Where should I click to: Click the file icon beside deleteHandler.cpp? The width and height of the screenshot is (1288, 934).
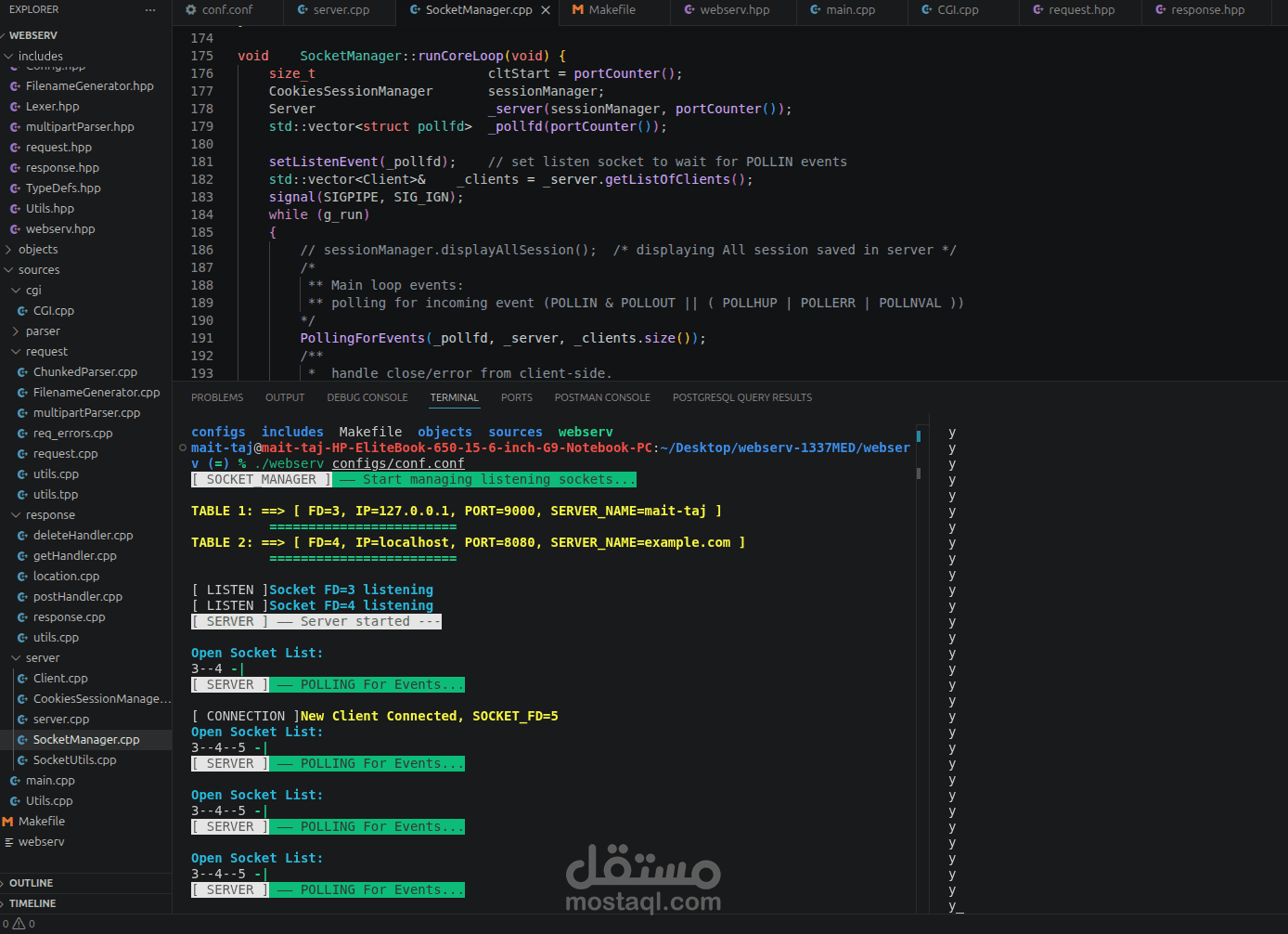pyautogui.click(x=22, y=536)
